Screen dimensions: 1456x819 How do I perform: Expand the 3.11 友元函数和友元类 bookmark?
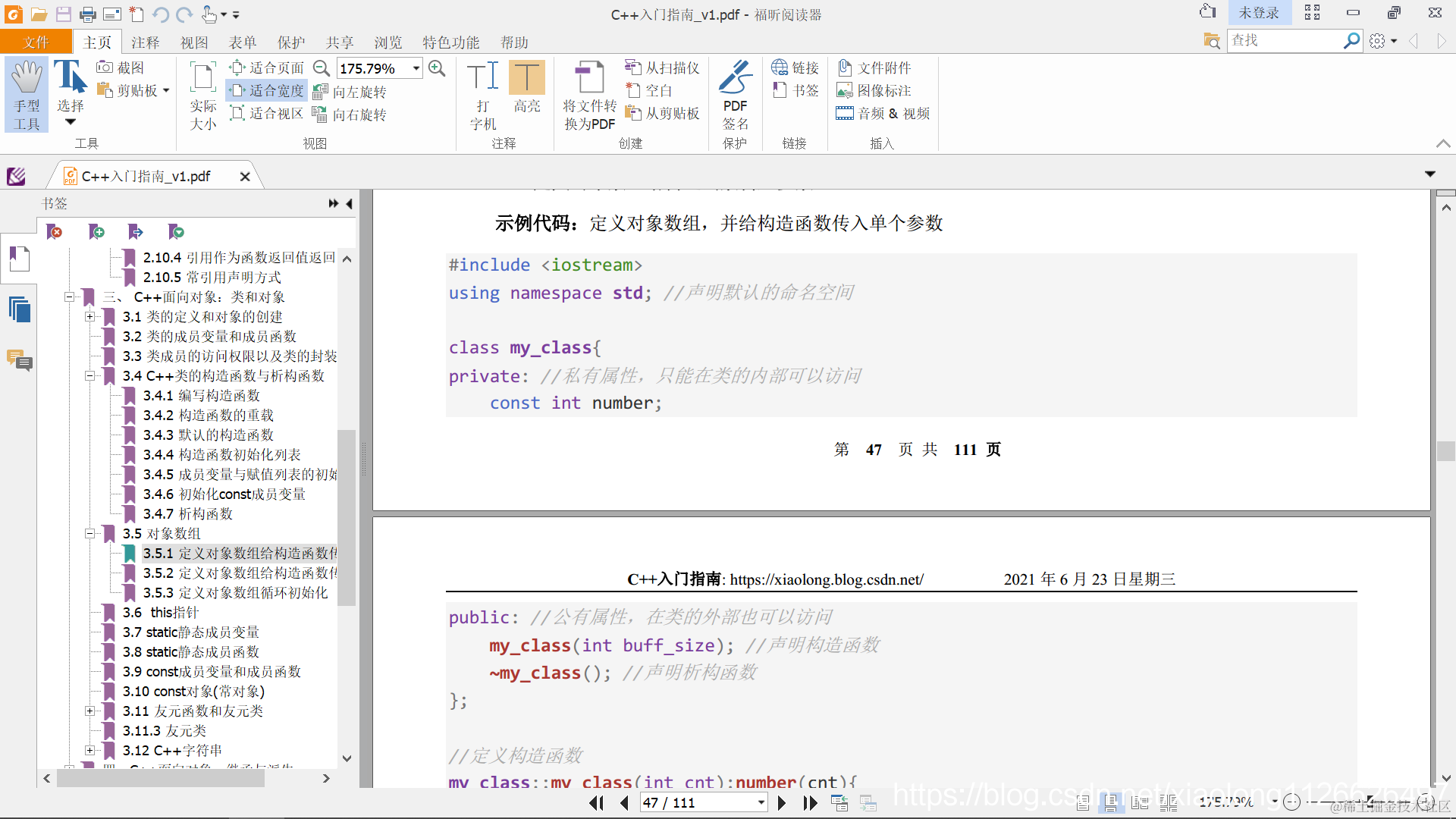89,711
